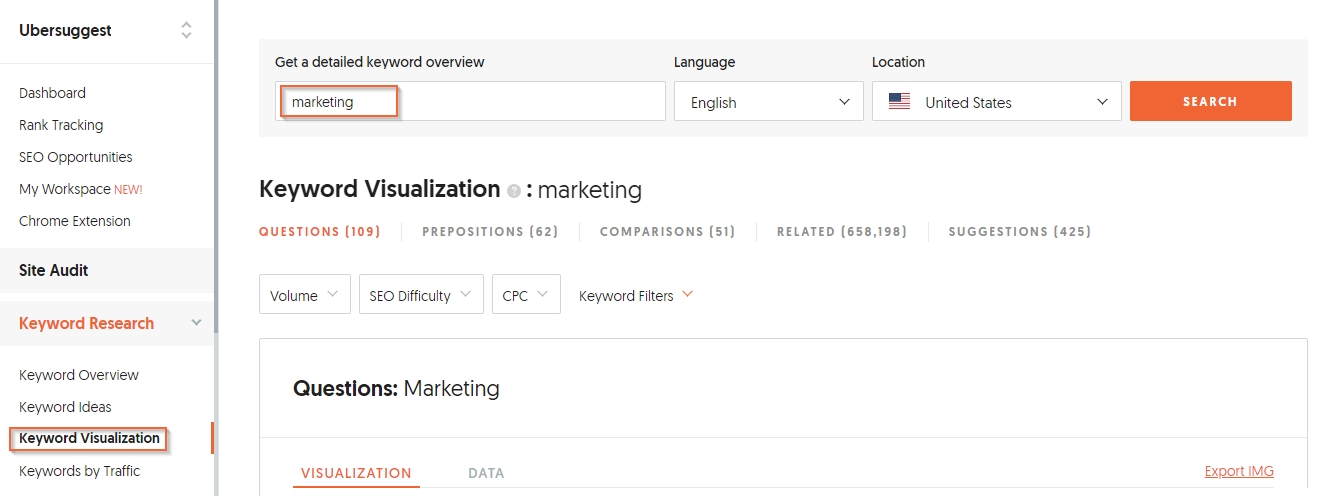Expand the SEO Difficulty filter
Screen dimensions: 1323x496
(421, 295)
